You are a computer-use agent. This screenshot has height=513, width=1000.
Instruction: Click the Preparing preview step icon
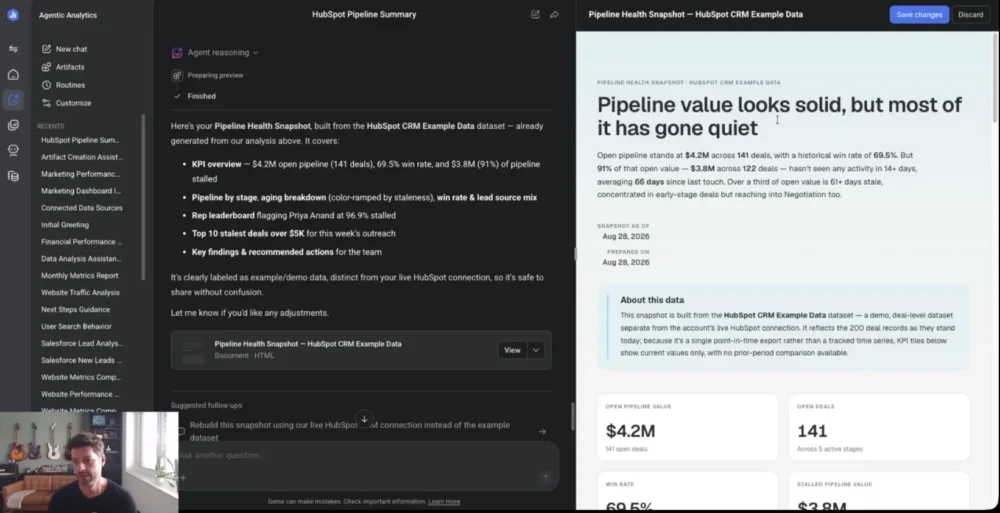click(x=177, y=75)
